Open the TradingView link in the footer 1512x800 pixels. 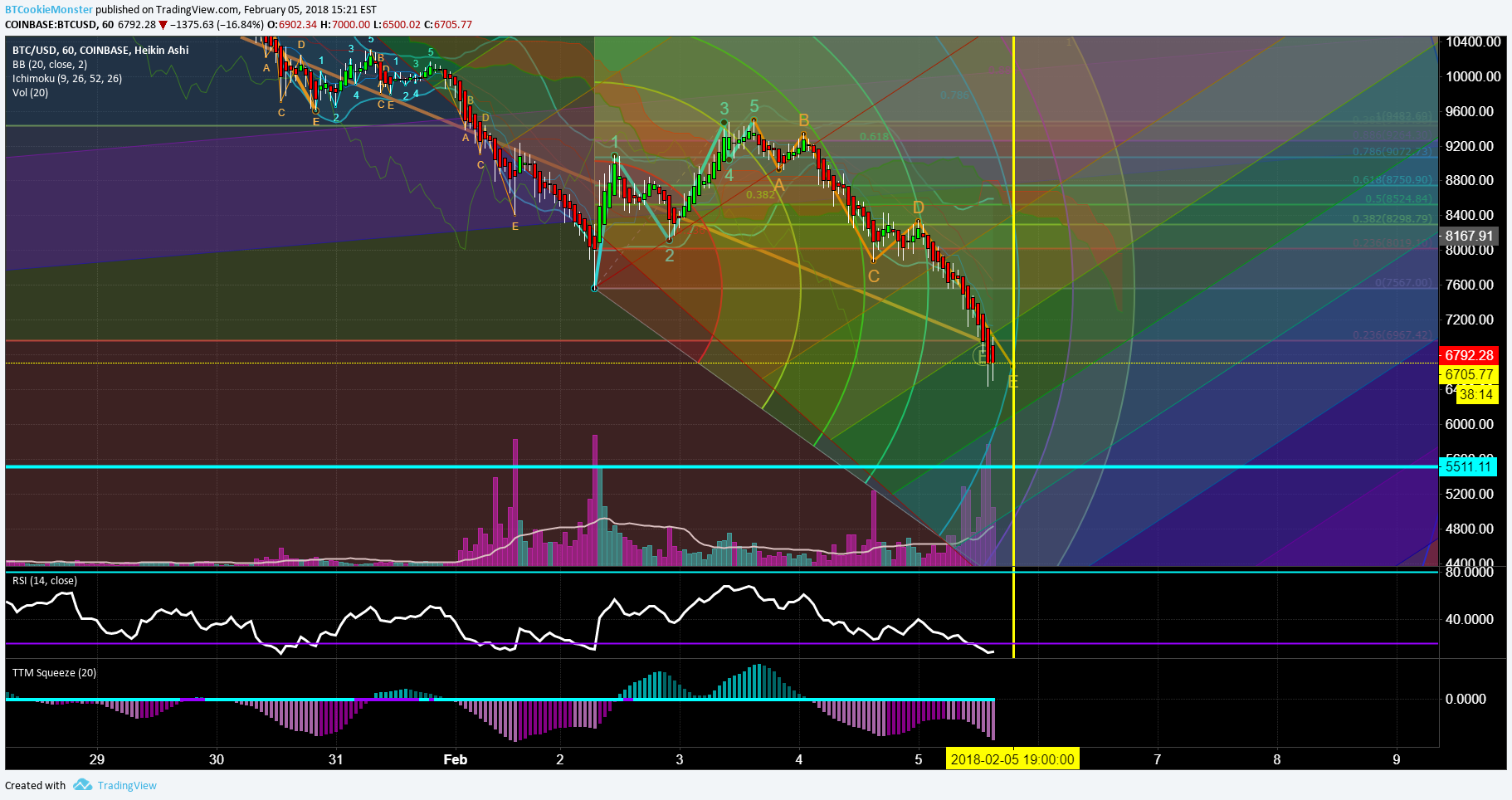[127, 785]
